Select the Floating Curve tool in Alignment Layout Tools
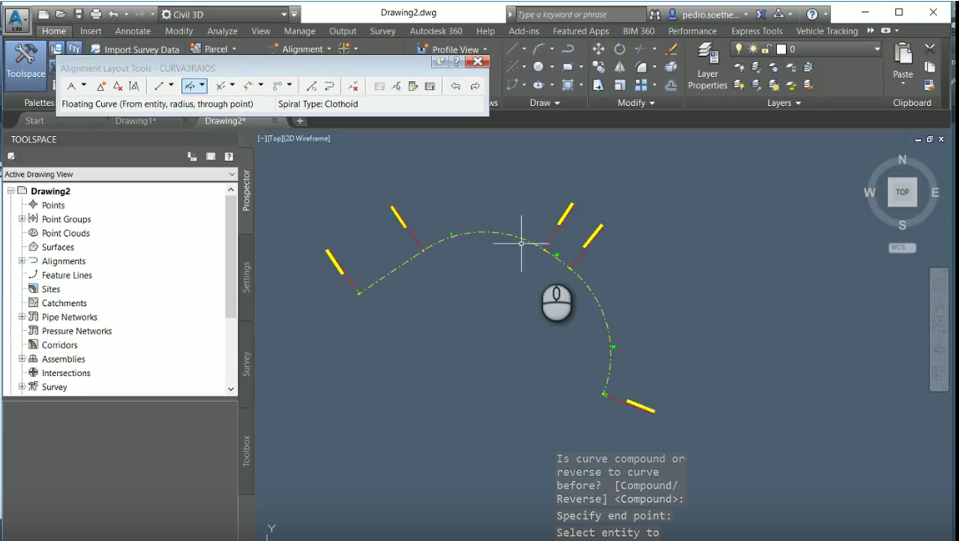This screenshot has width=959, height=541. (x=190, y=87)
